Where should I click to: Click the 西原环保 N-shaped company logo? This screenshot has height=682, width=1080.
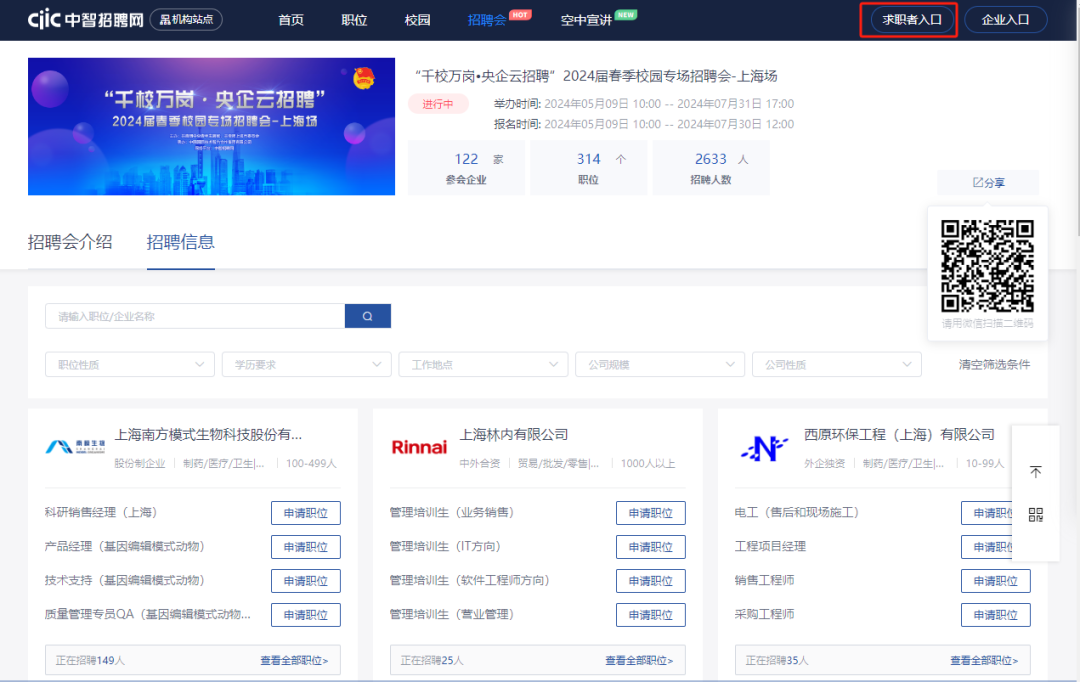coord(765,447)
